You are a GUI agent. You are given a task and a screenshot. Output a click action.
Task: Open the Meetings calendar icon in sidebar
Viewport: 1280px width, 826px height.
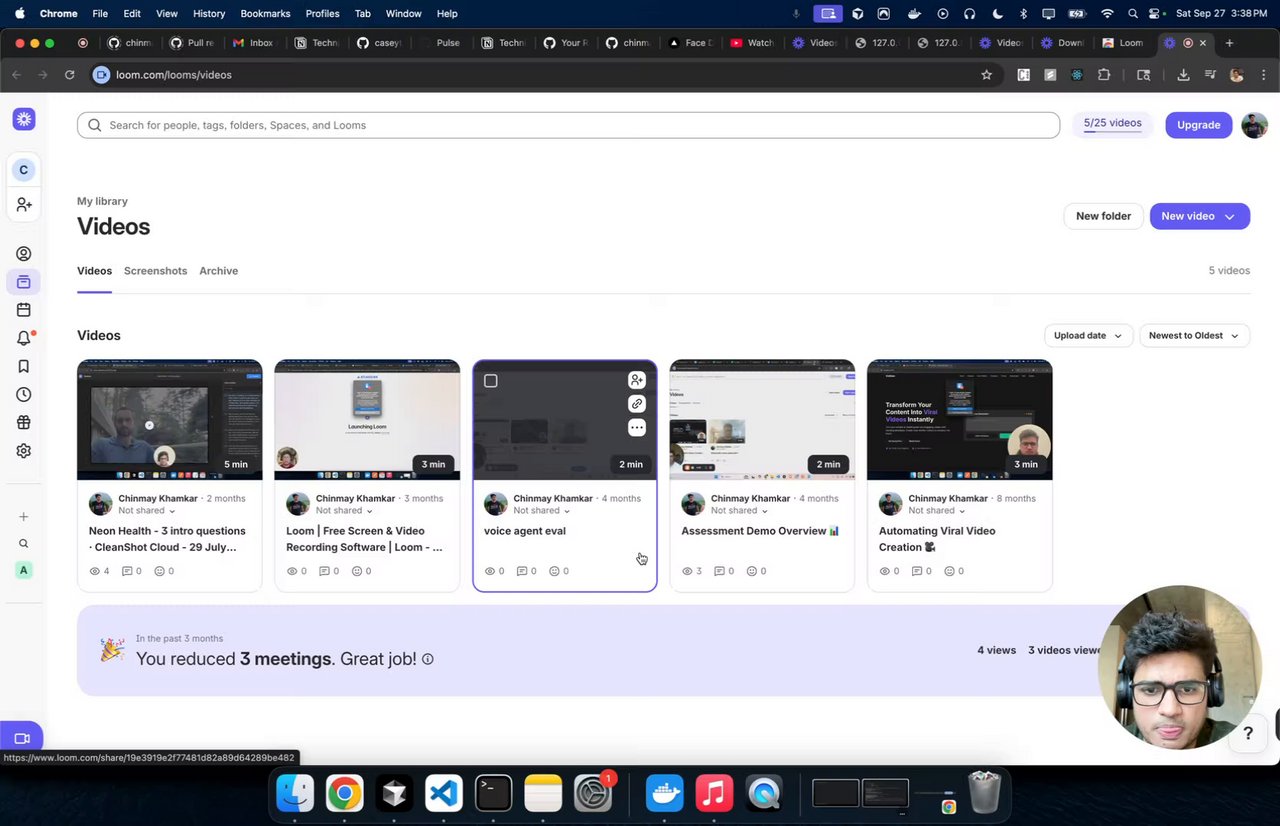click(x=24, y=310)
